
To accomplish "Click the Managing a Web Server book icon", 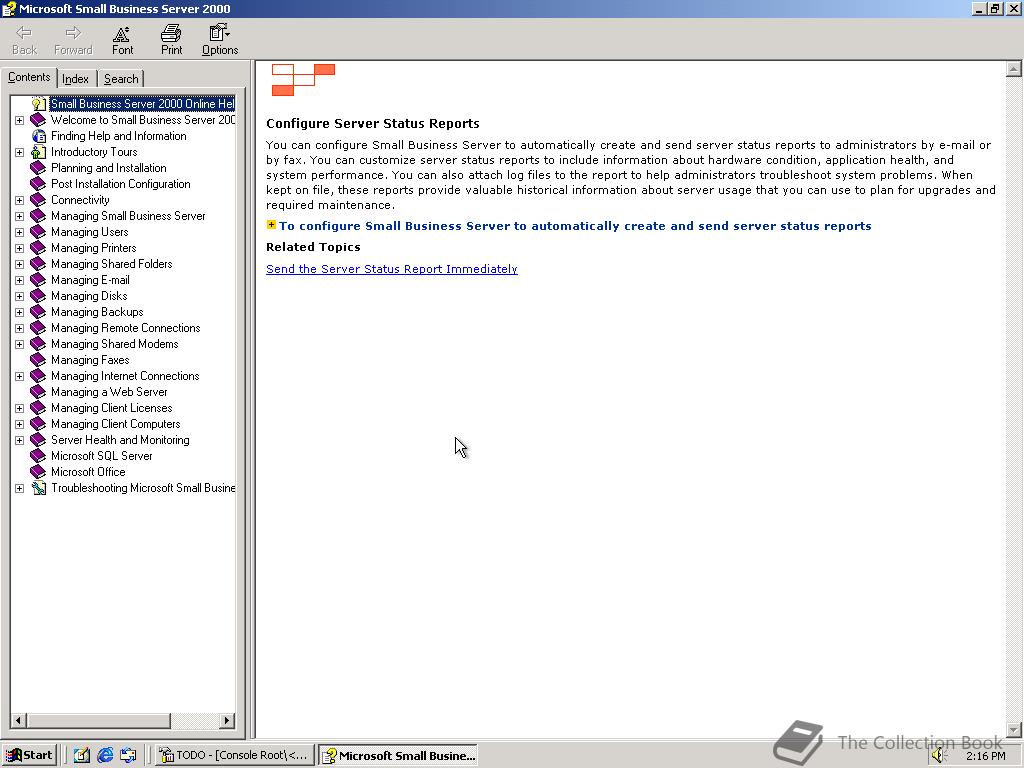I will pyautogui.click(x=39, y=392).
